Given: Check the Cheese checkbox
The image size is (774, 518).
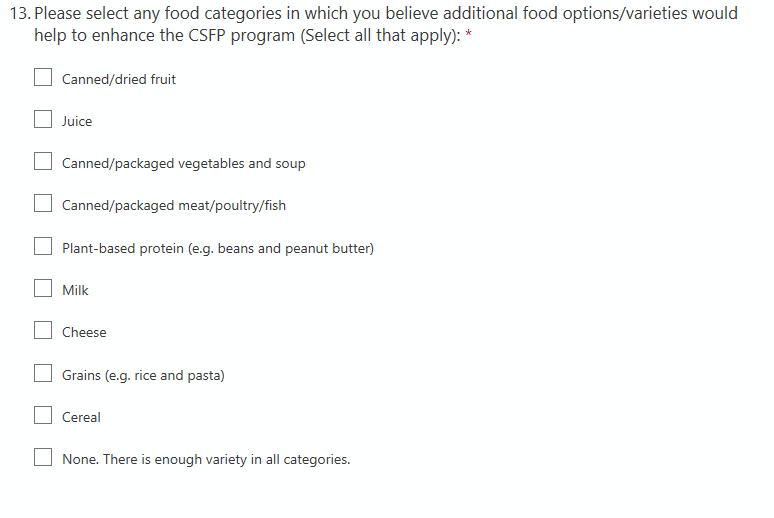Looking at the screenshot, I should [x=43, y=332].
